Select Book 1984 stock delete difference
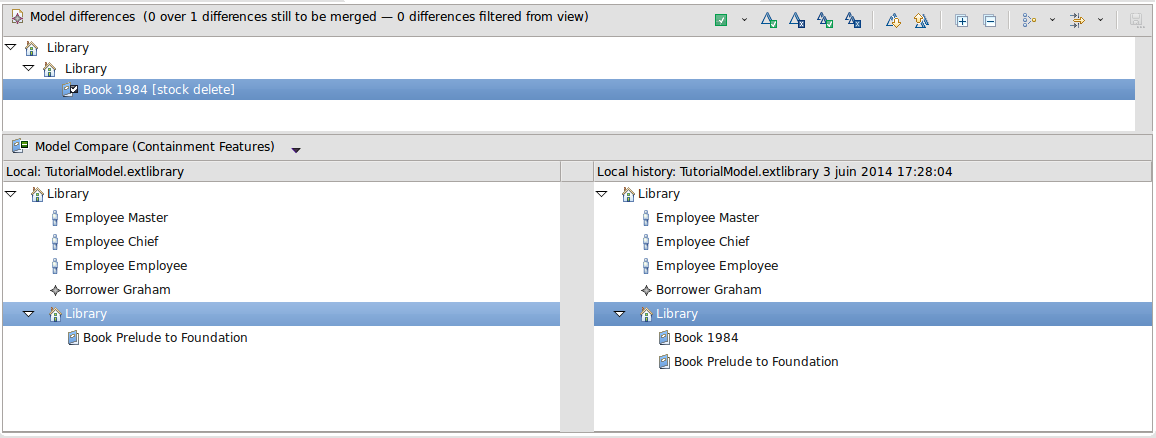This screenshot has width=1156, height=438. 158,90
